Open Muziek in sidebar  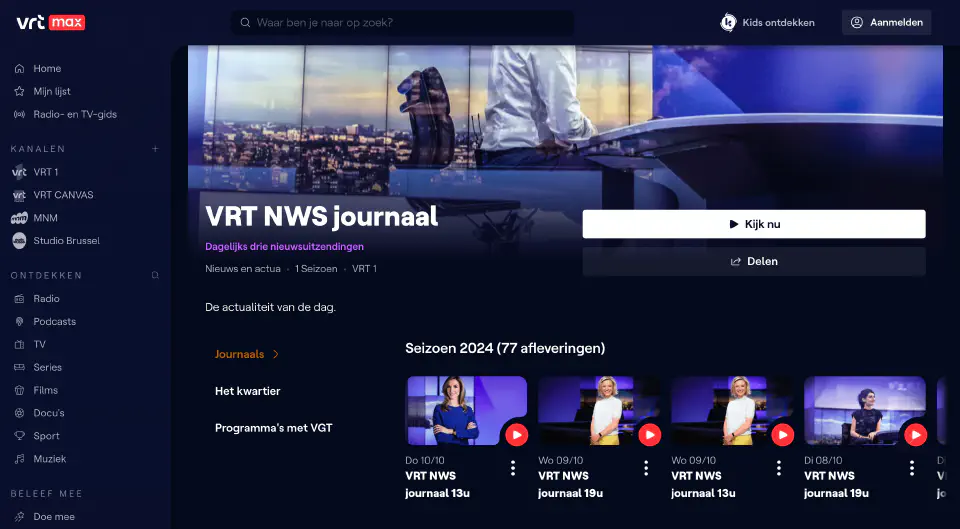pyautogui.click(x=40, y=459)
